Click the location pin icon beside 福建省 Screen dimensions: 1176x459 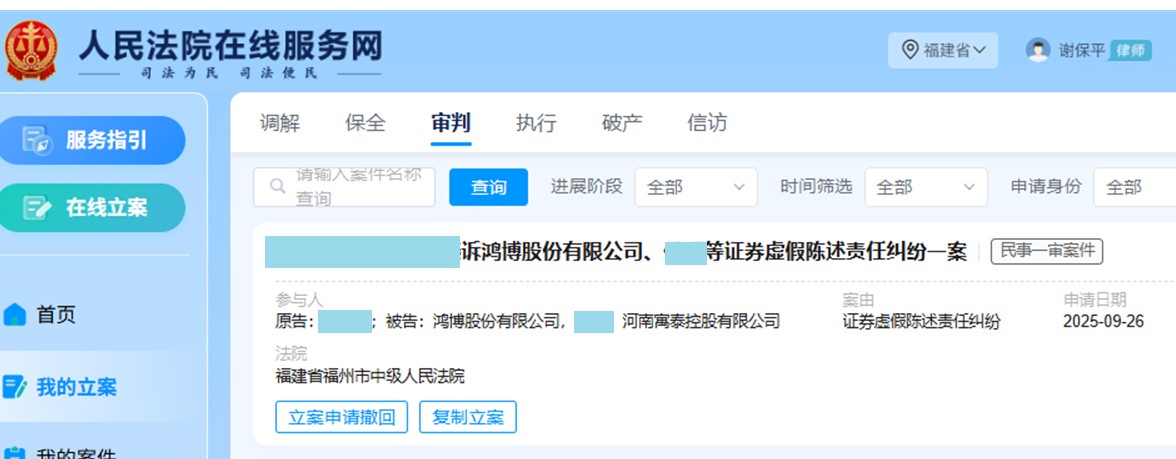(x=910, y=50)
